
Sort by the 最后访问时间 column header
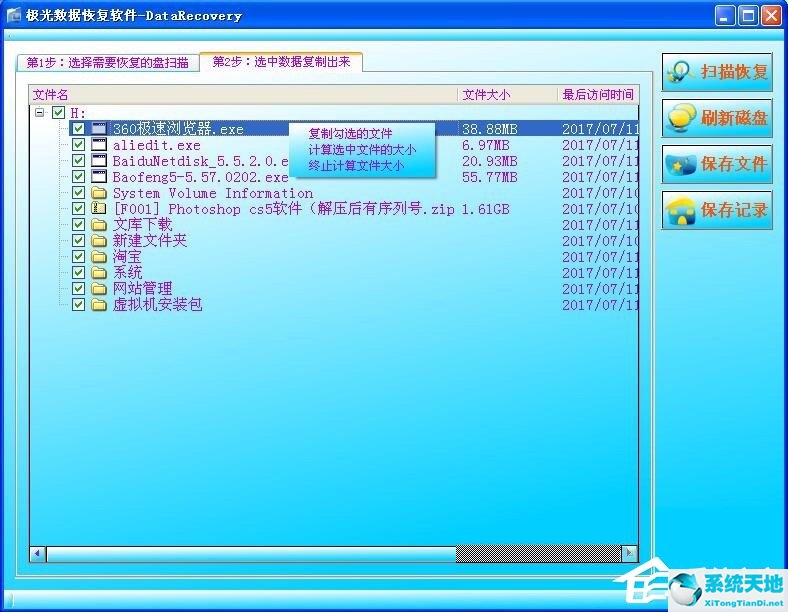[x=598, y=94]
